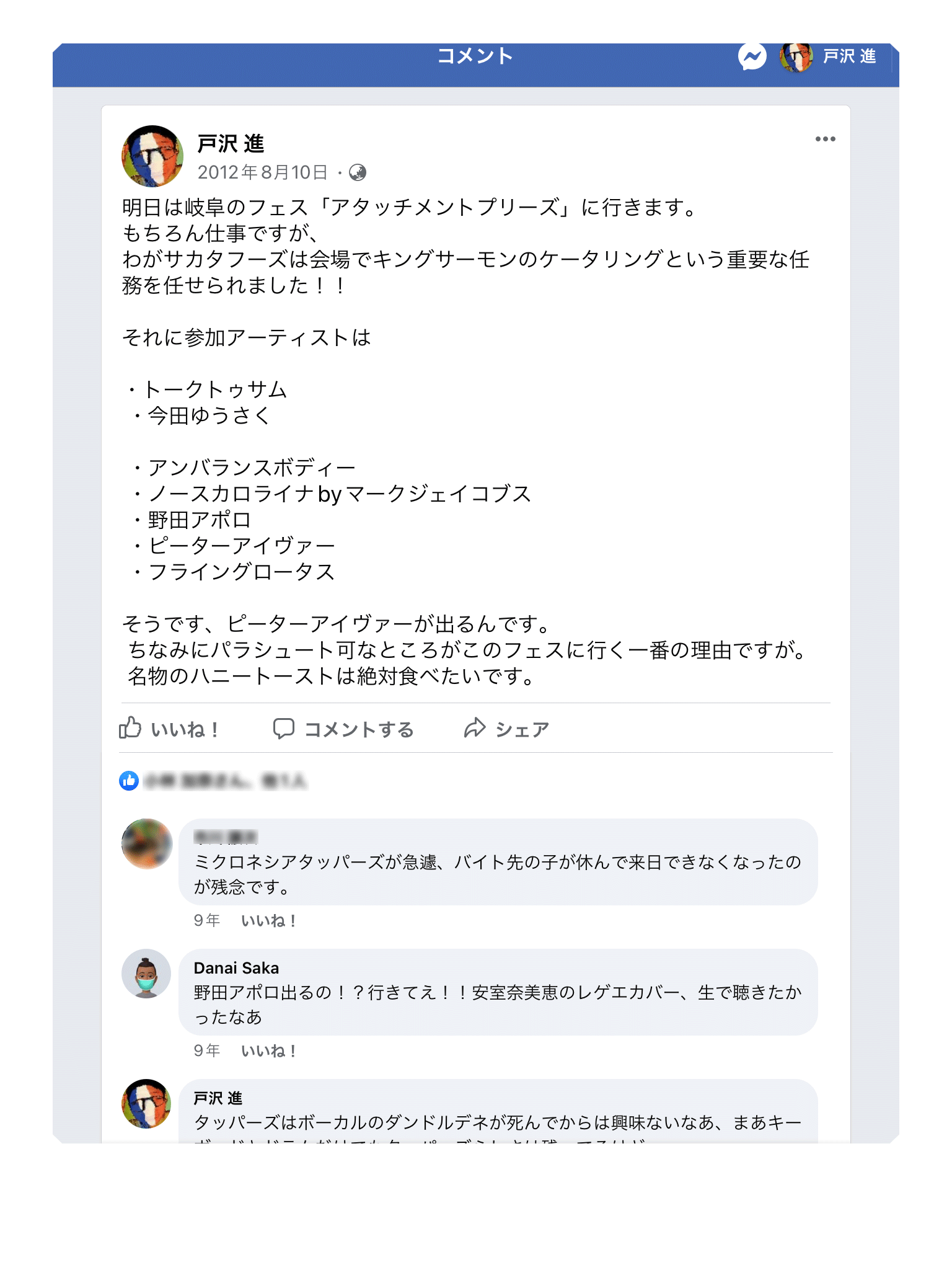Open the post author name 戸沢 進
This screenshot has height=1270, width=952.
point(231,144)
